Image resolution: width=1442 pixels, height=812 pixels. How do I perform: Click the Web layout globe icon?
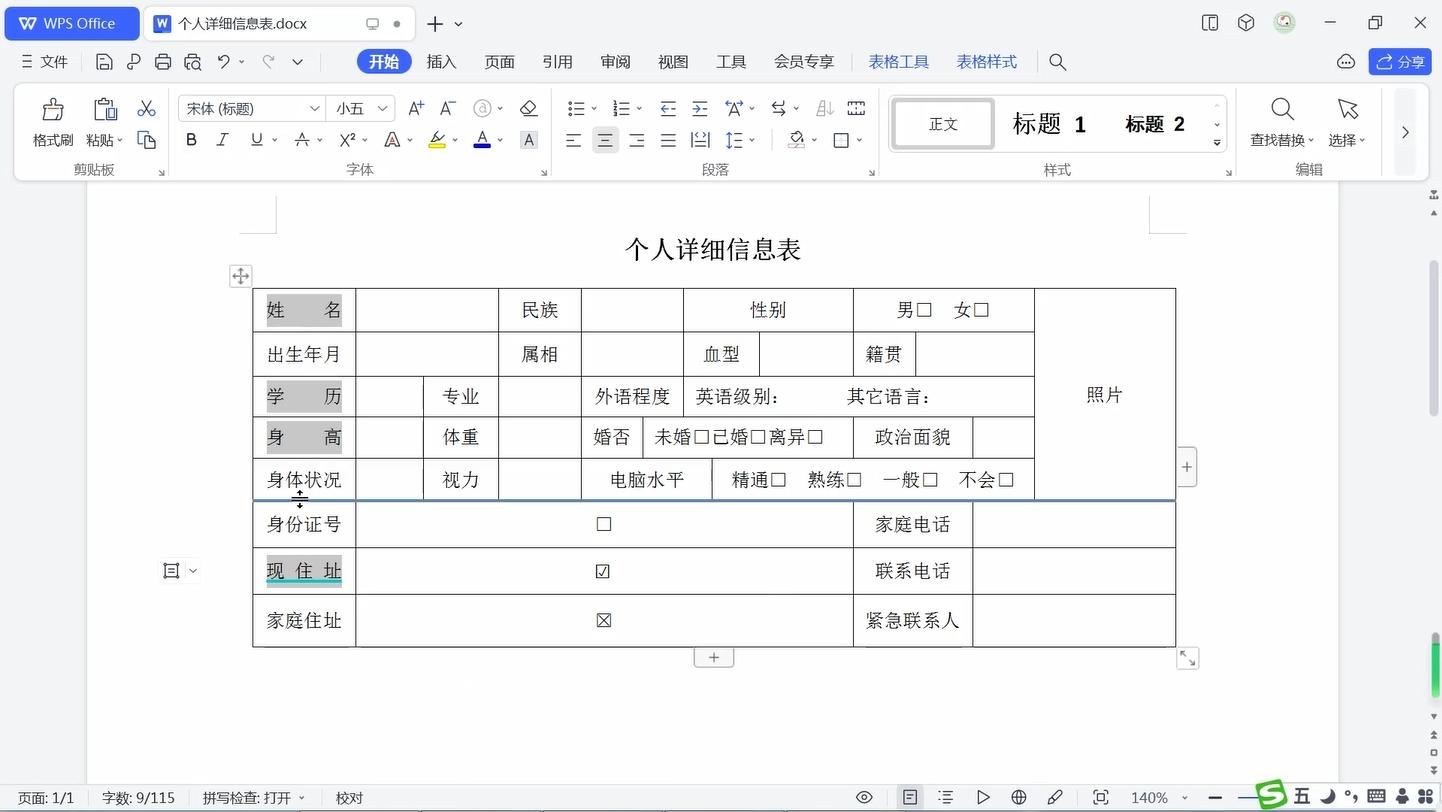(x=1018, y=797)
